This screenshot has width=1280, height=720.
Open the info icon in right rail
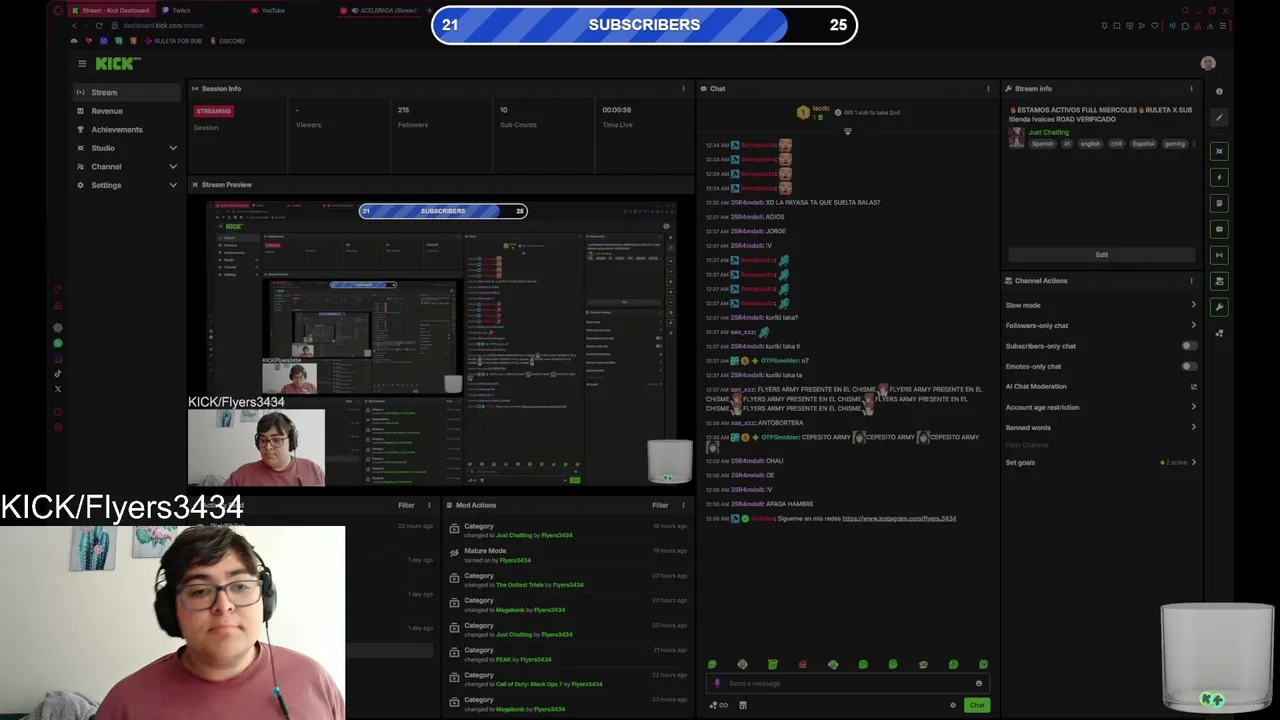click(x=1219, y=91)
